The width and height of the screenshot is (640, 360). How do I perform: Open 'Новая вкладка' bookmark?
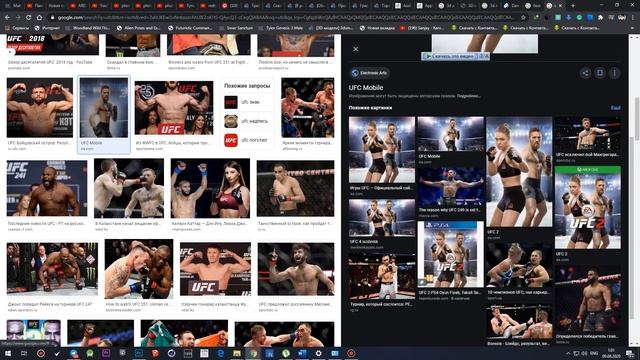click(x=378, y=28)
